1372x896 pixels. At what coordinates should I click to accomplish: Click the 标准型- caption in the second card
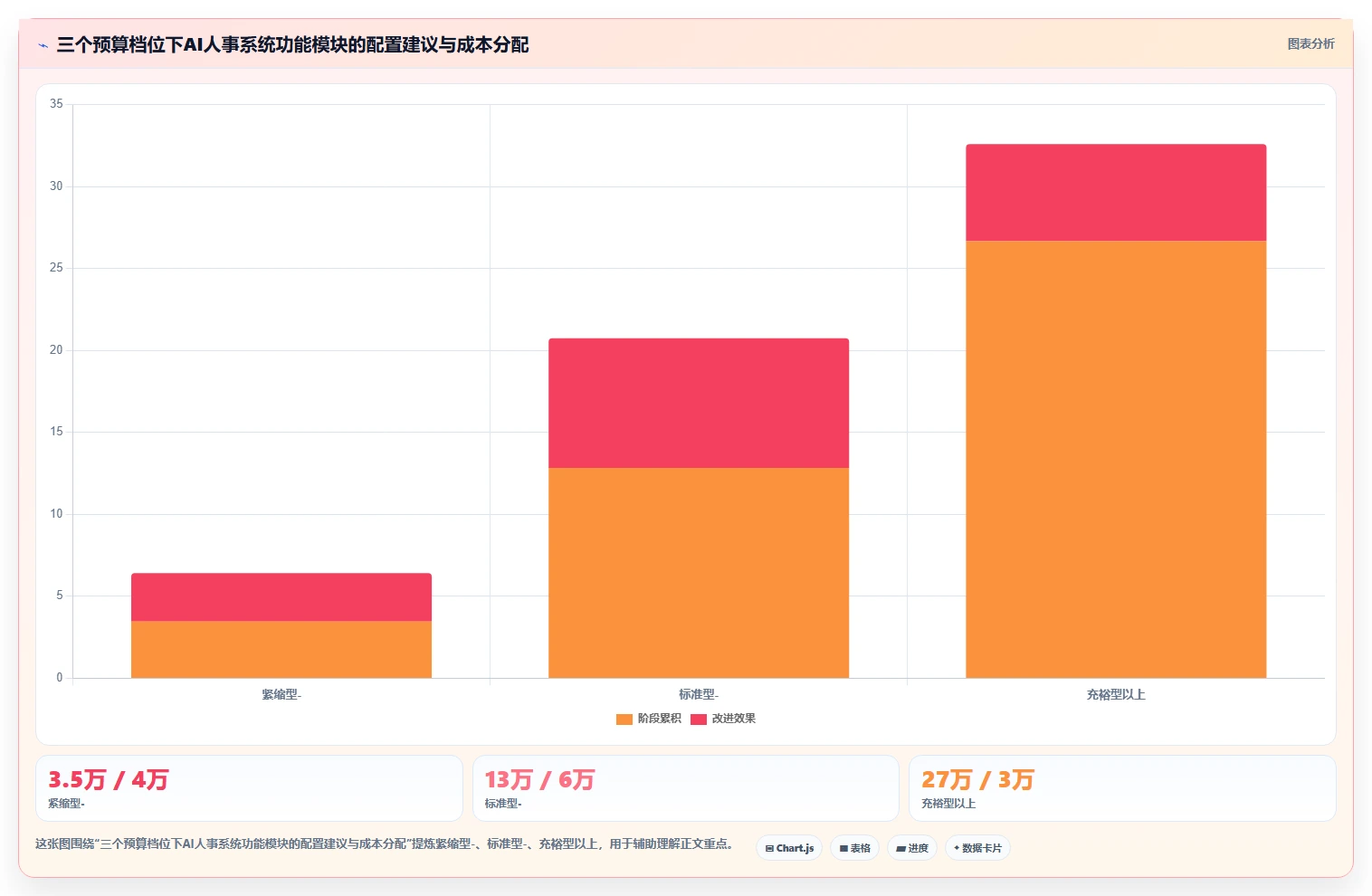point(503,804)
